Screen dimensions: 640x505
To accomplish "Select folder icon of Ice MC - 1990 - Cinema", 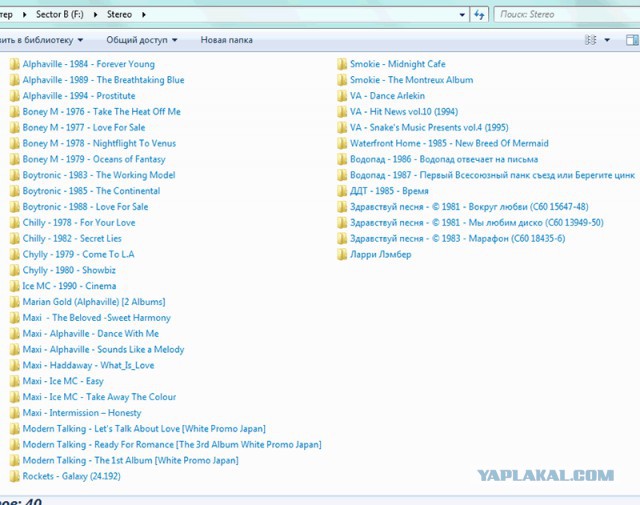I will 14,286.
